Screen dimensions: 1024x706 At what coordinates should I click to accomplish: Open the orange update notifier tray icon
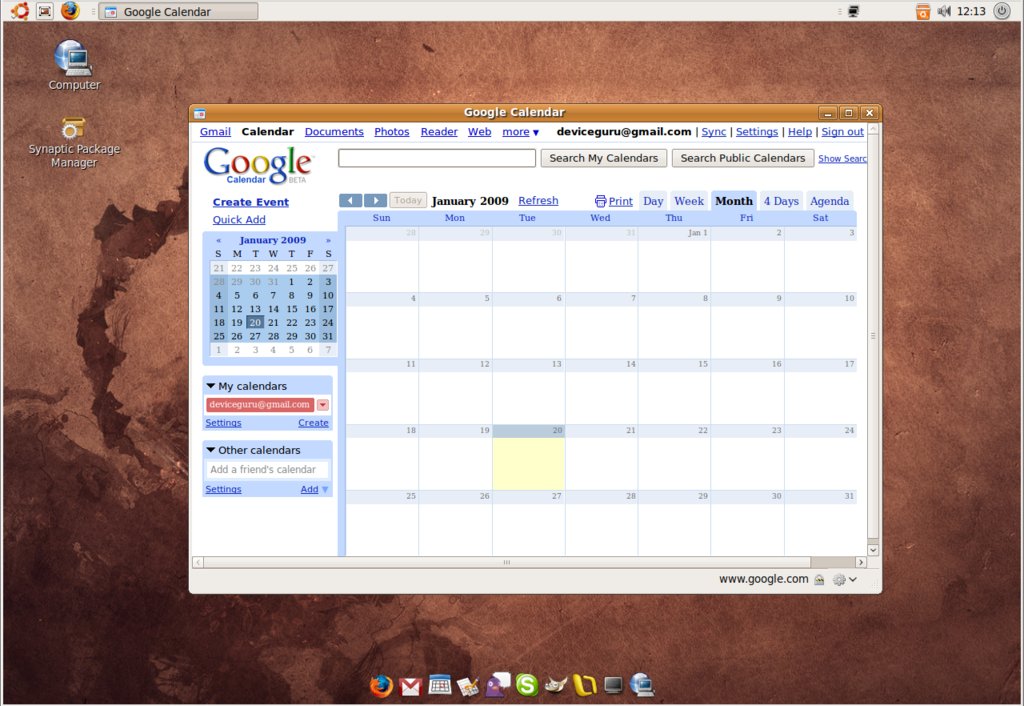922,11
